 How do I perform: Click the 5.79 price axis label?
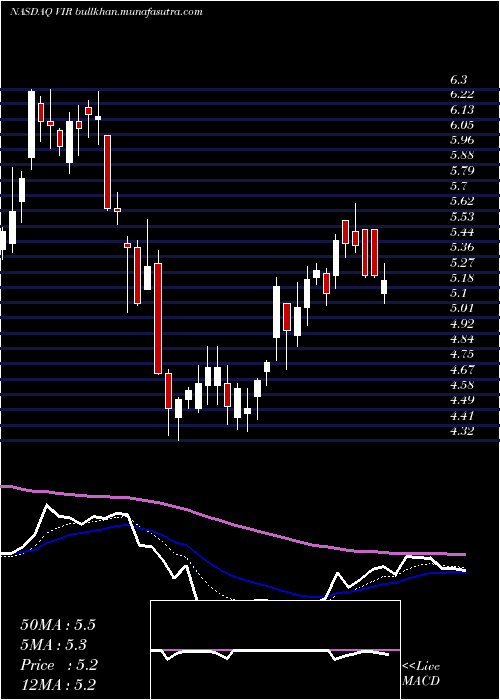click(462, 171)
